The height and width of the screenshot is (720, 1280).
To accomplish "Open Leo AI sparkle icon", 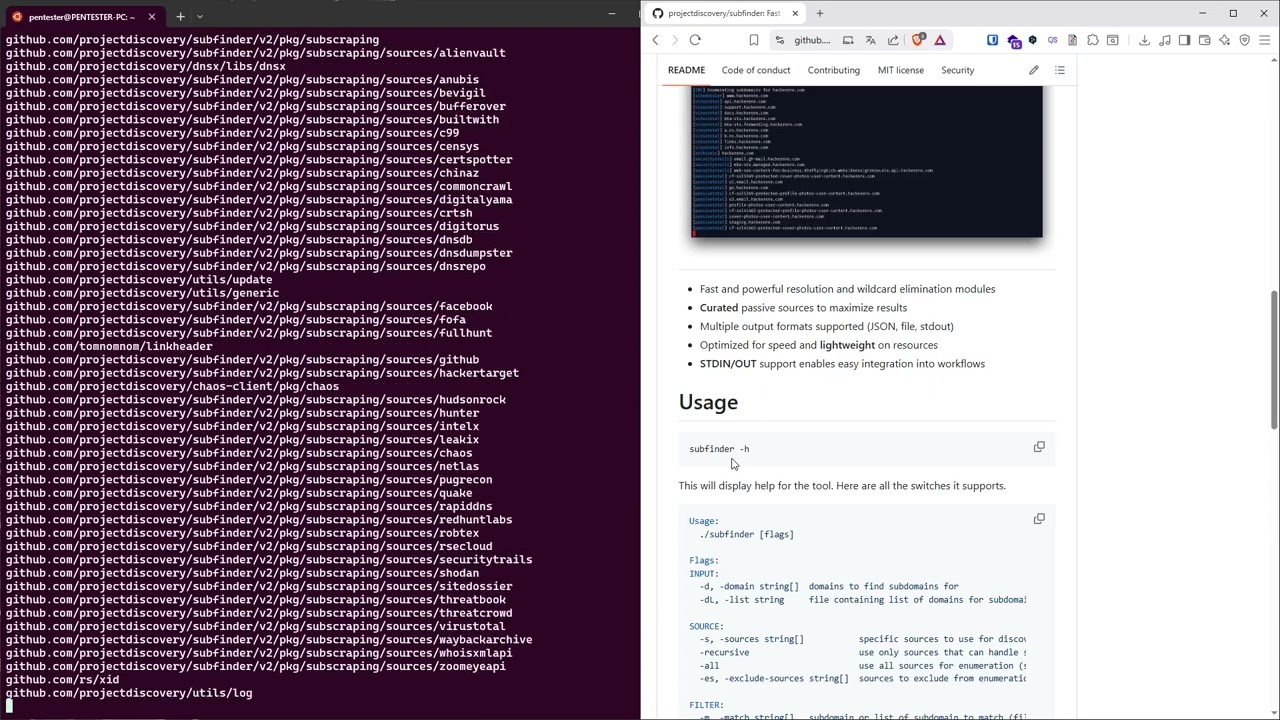I will tap(1224, 40).
